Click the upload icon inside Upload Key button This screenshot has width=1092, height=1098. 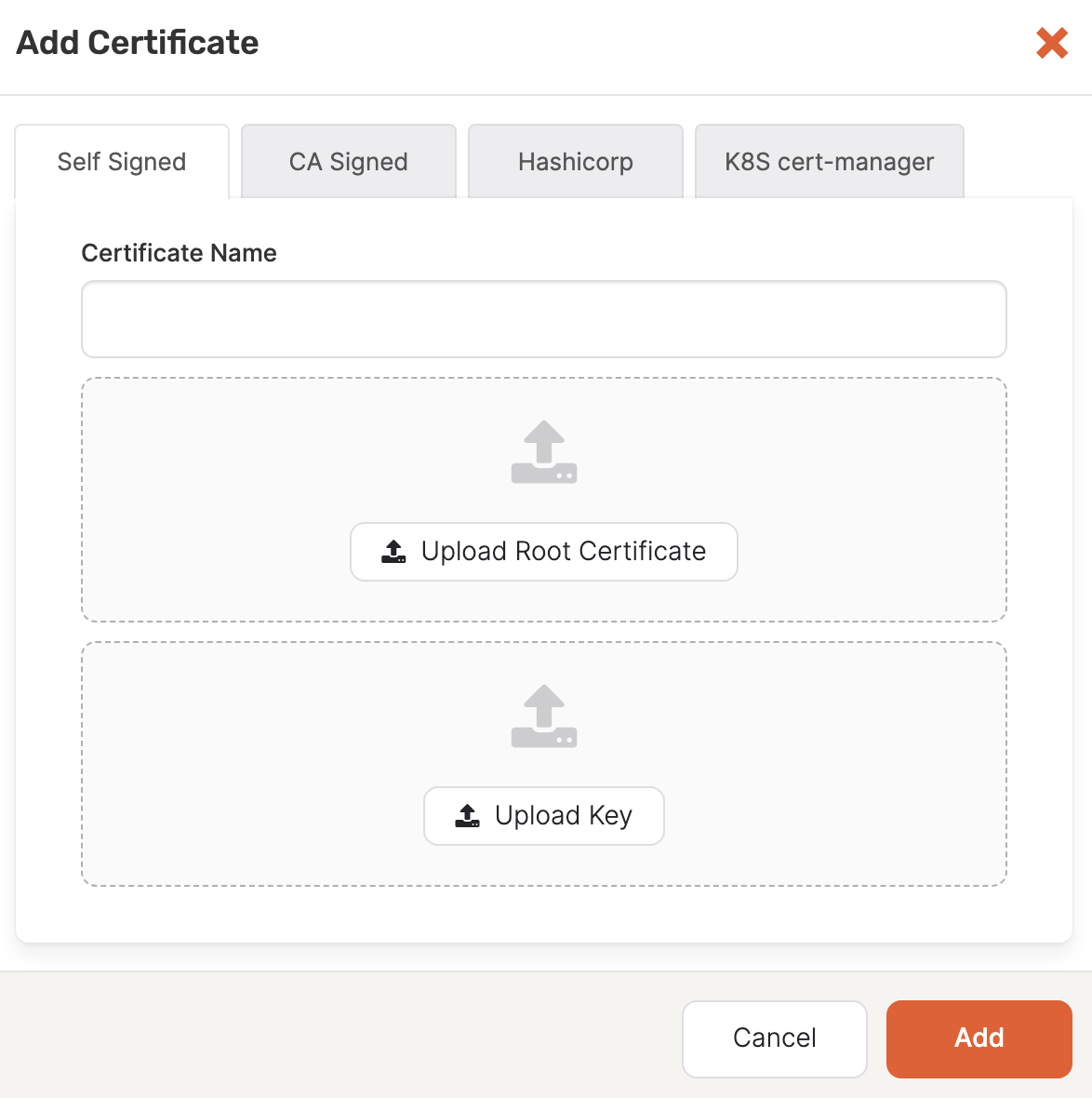pyautogui.click(x=465, y=815)
